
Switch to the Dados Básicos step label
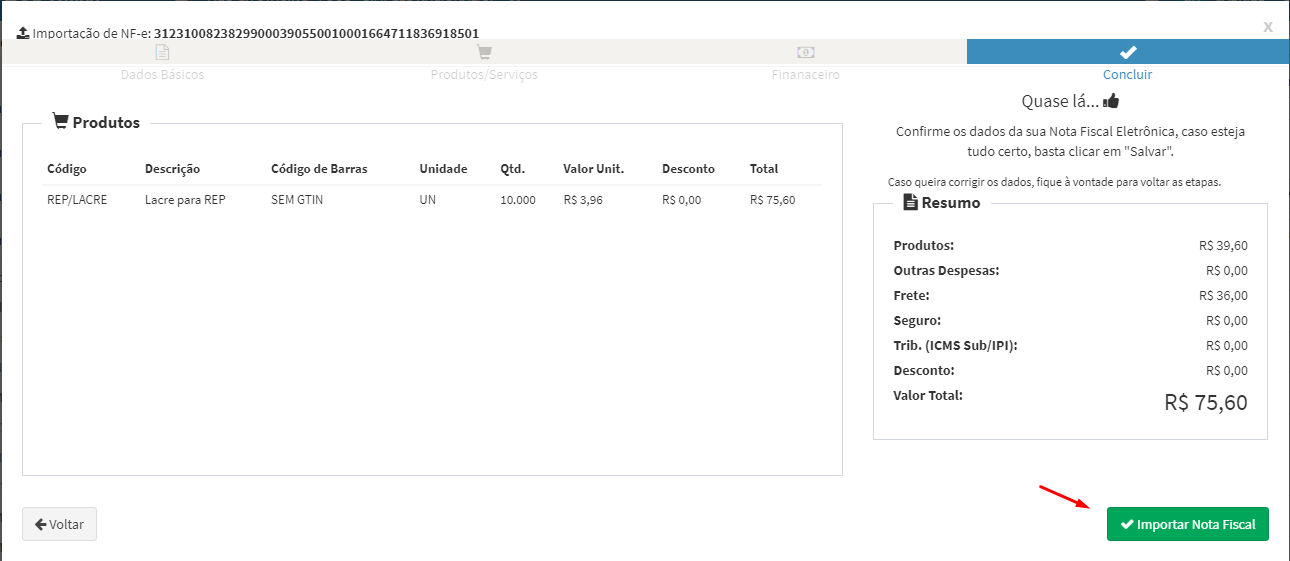click(162, 75)
